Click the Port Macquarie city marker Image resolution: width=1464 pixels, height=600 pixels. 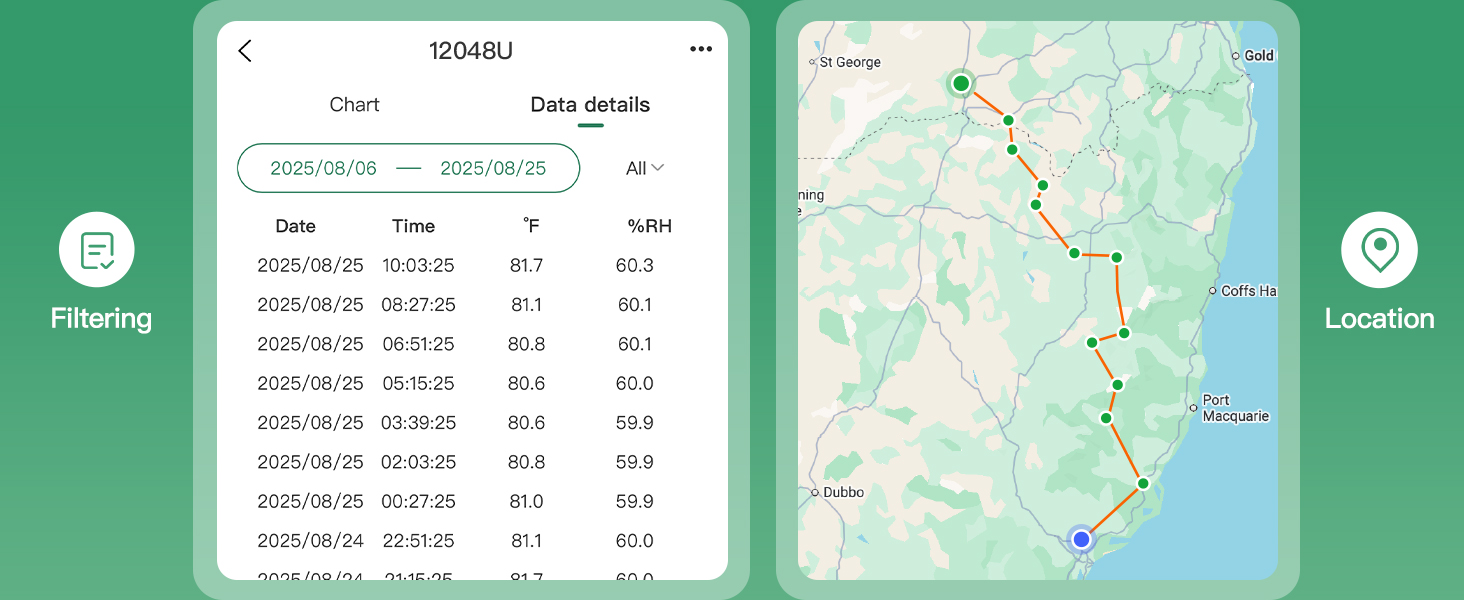click(1193, 408)
